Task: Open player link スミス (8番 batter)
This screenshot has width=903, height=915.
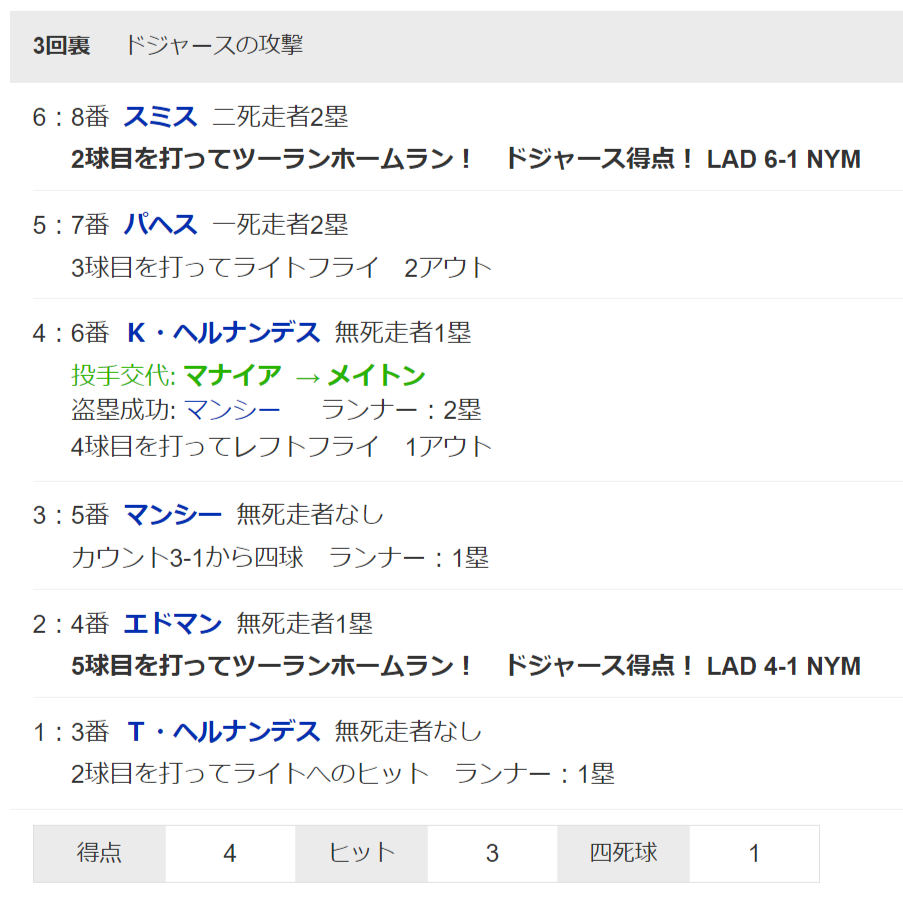Action: point(161,117)
